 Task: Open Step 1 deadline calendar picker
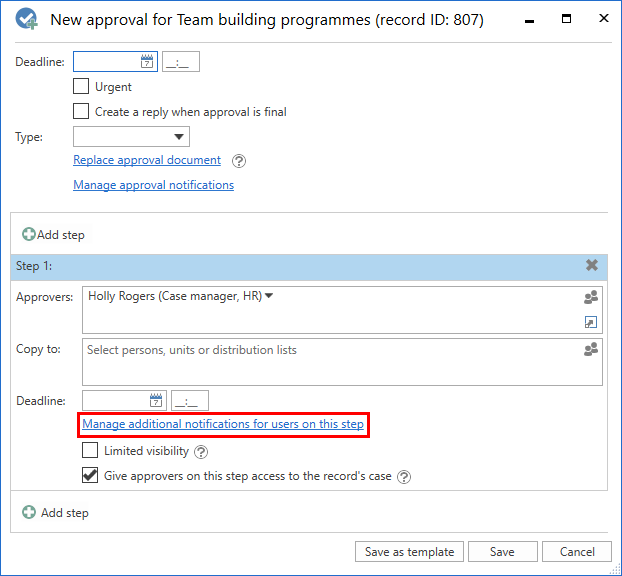point(156,401)
